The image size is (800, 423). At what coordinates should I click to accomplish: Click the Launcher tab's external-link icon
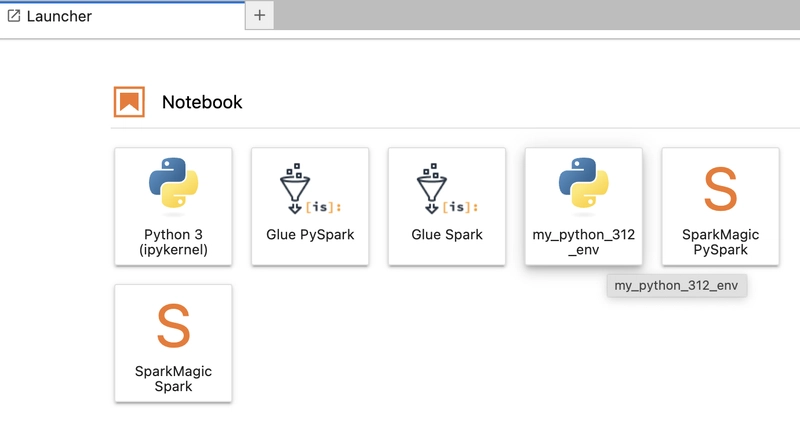(14, 16)
